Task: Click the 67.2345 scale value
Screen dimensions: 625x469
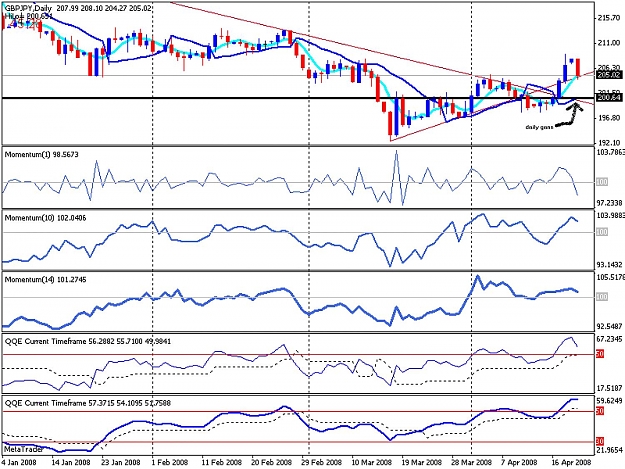Action: [x=610, y=339]
